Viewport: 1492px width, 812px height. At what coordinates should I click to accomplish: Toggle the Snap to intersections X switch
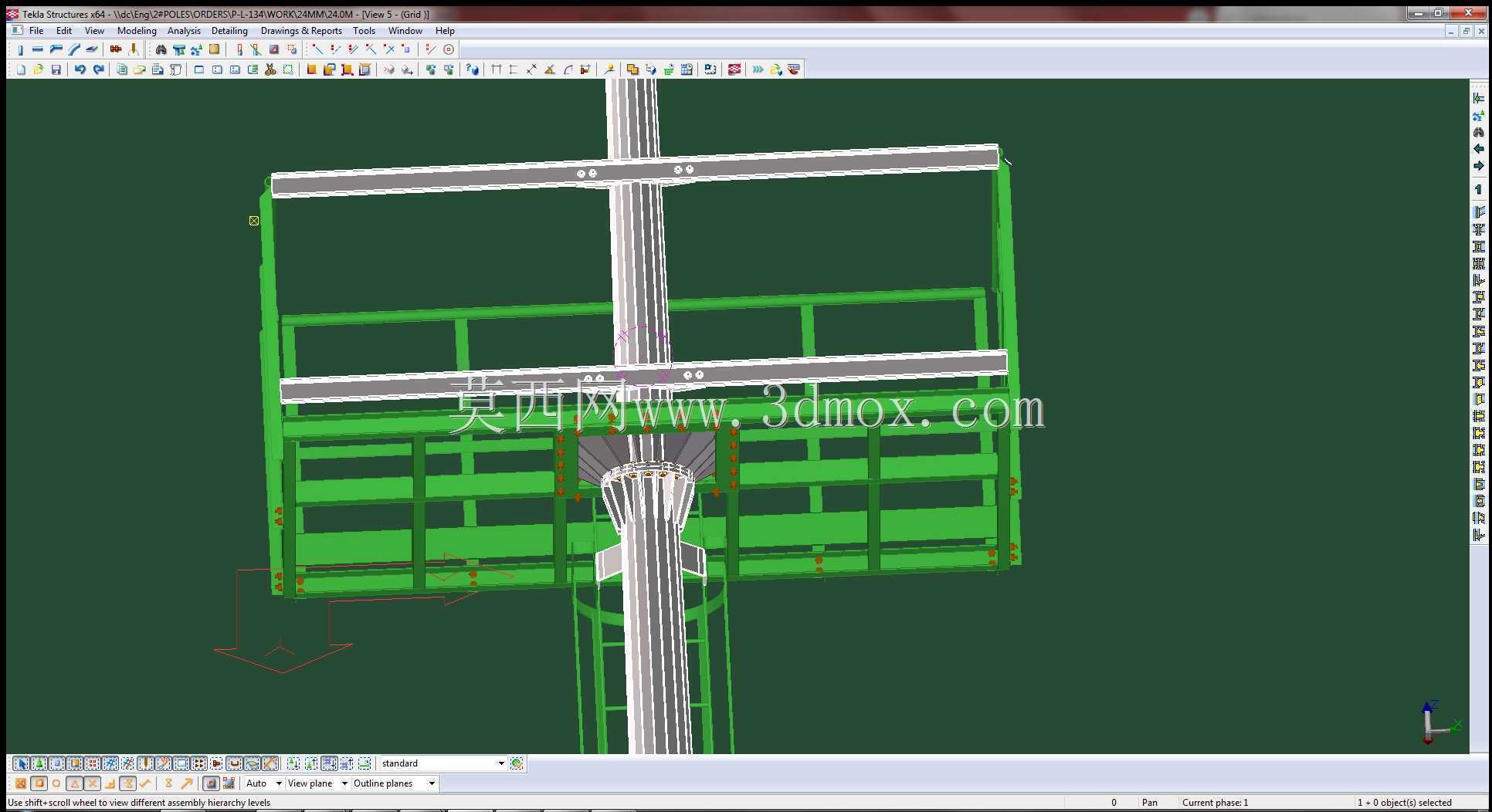(92, 783)
